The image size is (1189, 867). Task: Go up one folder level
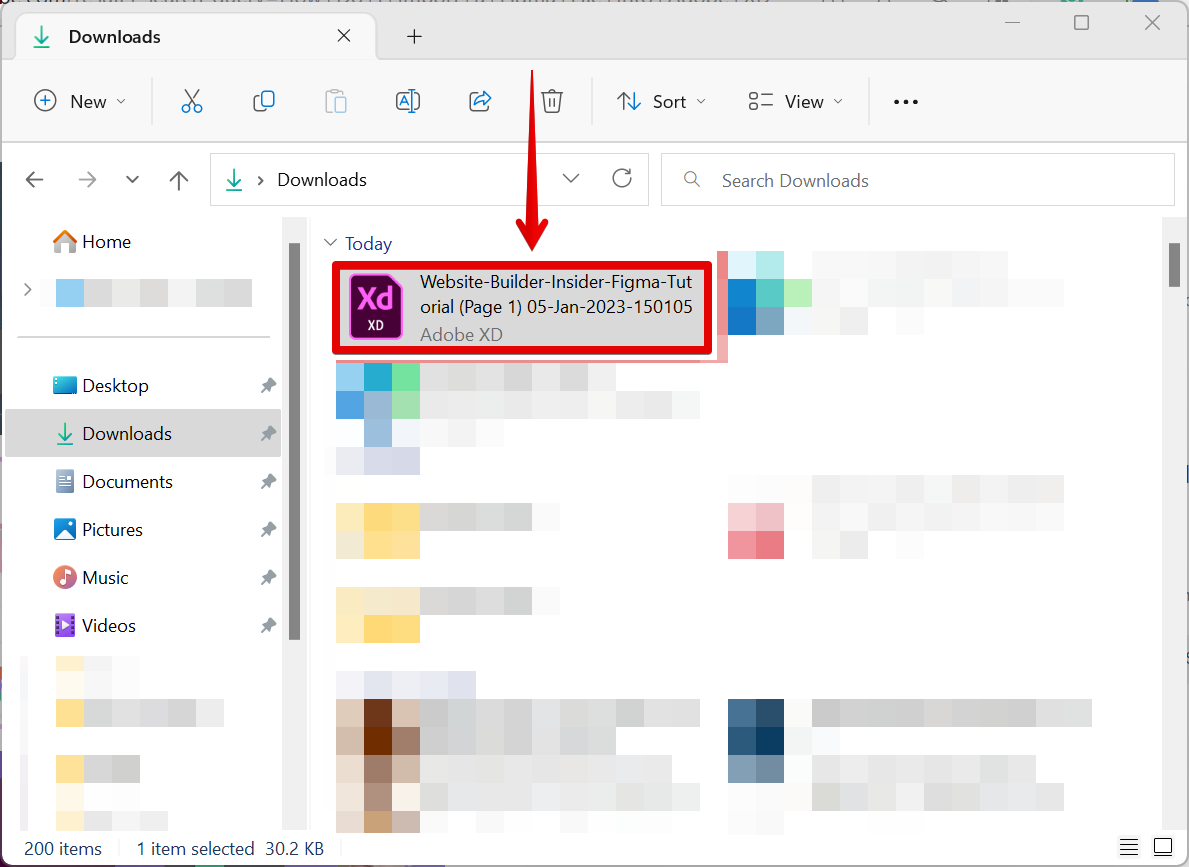click(x=179, y=180)
